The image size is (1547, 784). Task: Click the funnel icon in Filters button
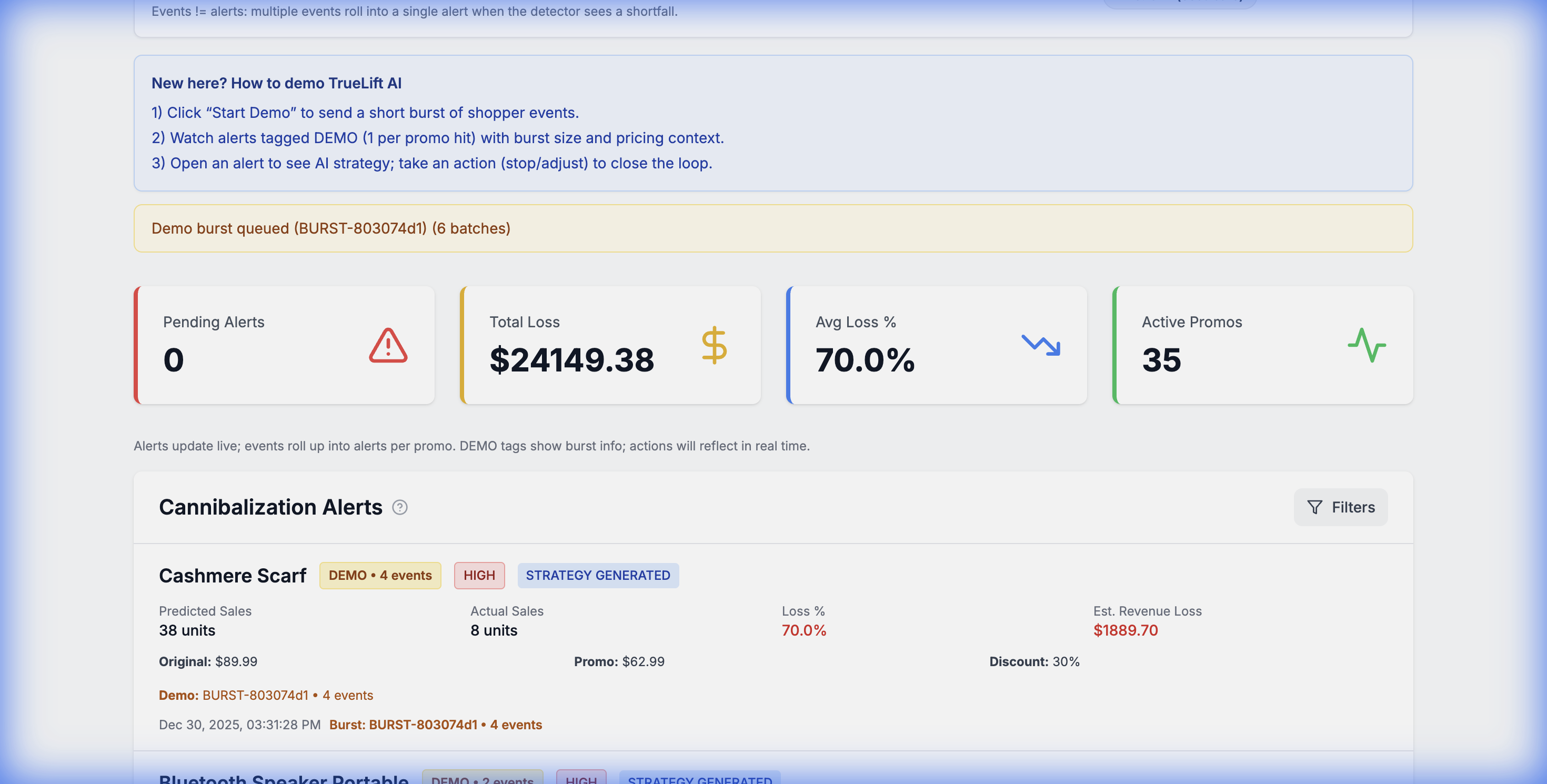coord(1314,507)
